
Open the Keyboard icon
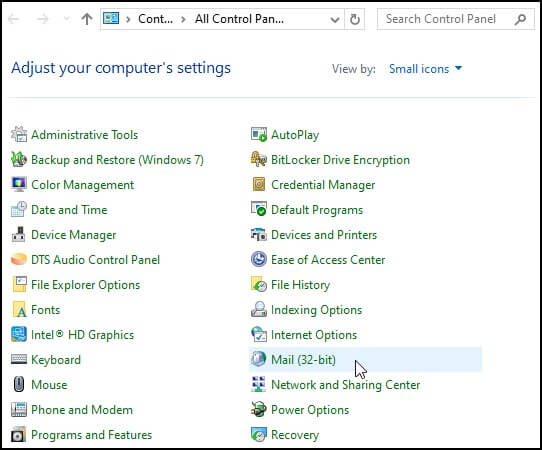[x=19, y=359]
